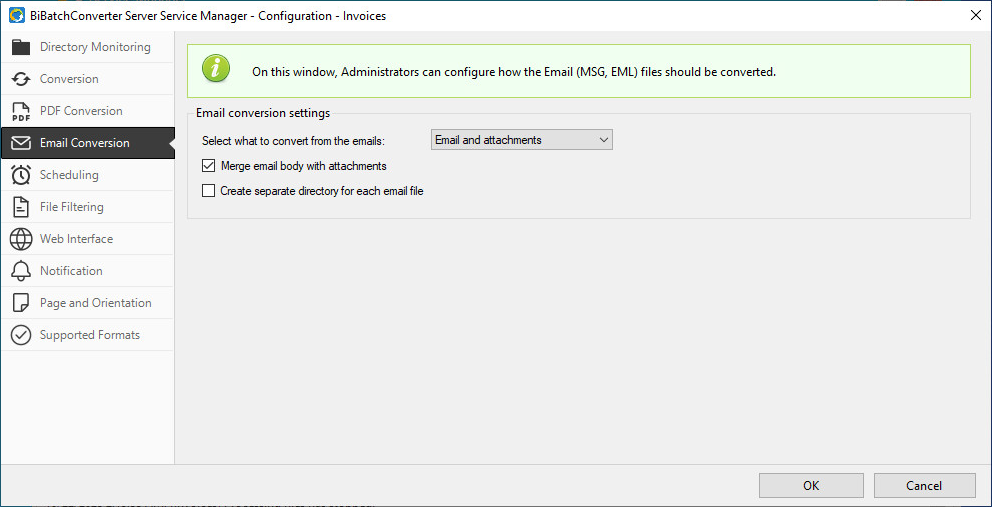
Task: Click the File Filtering document icon
Action: pos(21,207)
